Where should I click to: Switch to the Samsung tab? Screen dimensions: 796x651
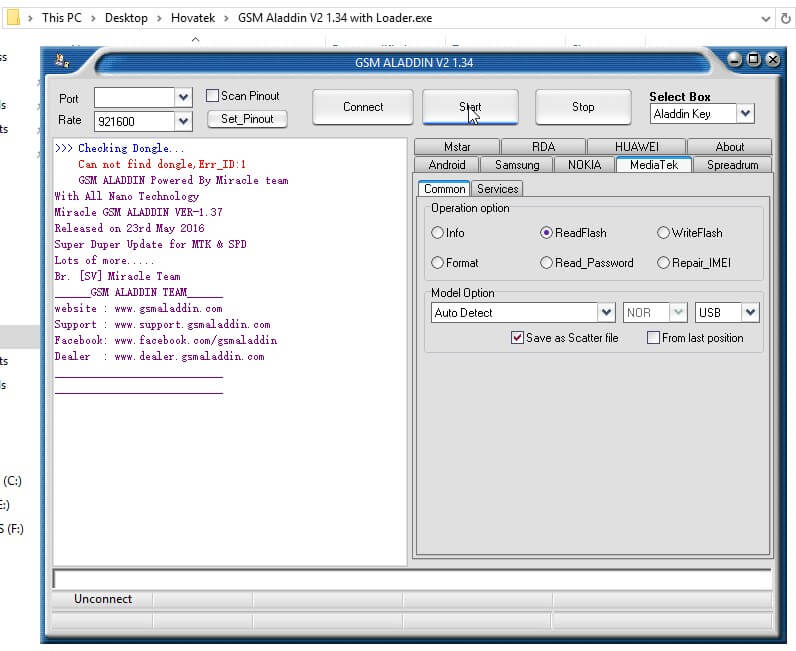point(517,165)
